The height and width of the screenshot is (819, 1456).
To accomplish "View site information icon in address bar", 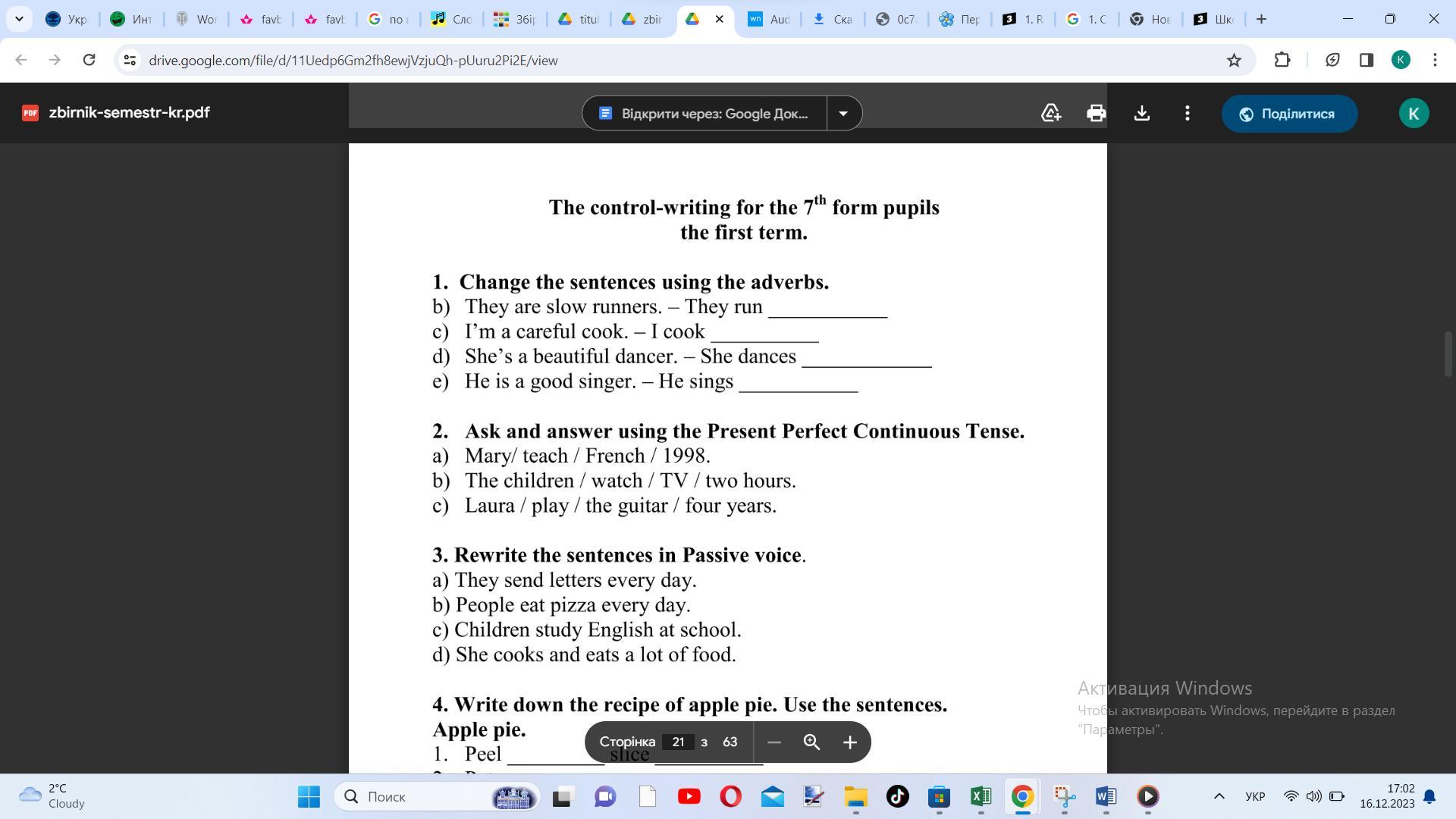I will pos(130,60).
